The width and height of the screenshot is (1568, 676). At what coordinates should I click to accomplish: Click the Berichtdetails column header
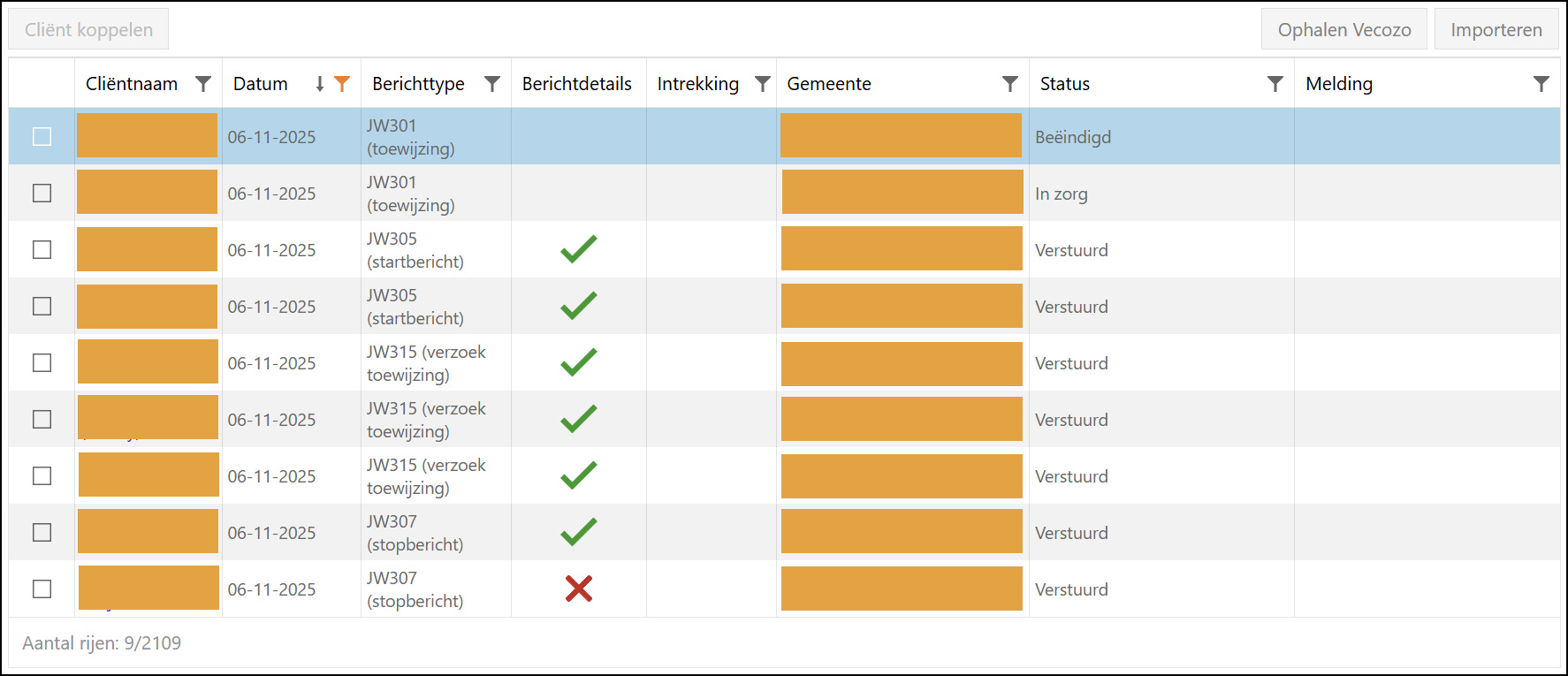[576, 84]
